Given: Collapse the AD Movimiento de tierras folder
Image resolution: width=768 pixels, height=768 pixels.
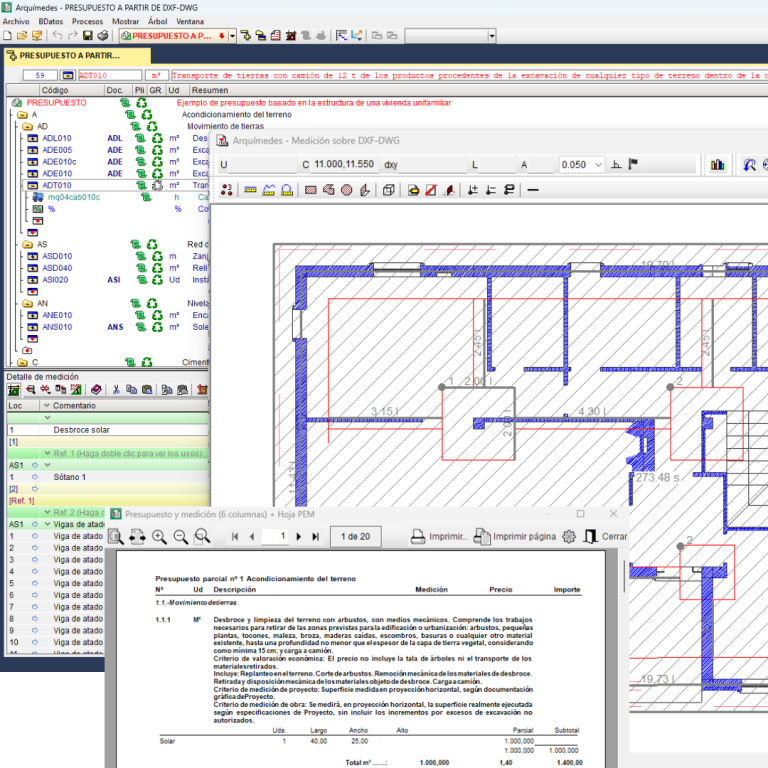Looking at the screenshot, I should [x=27, y=127].
